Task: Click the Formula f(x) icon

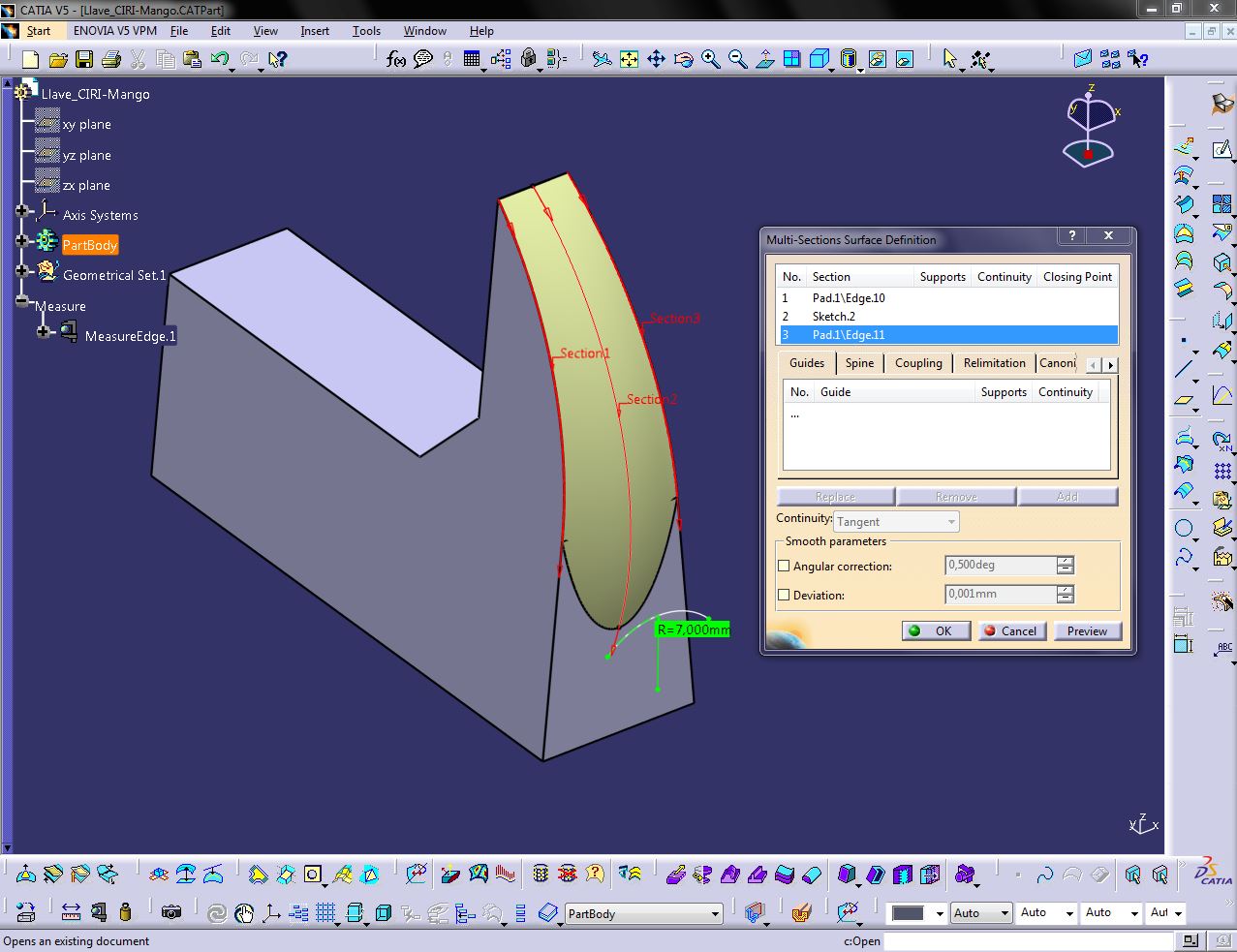Action: (x=395, y=60)
